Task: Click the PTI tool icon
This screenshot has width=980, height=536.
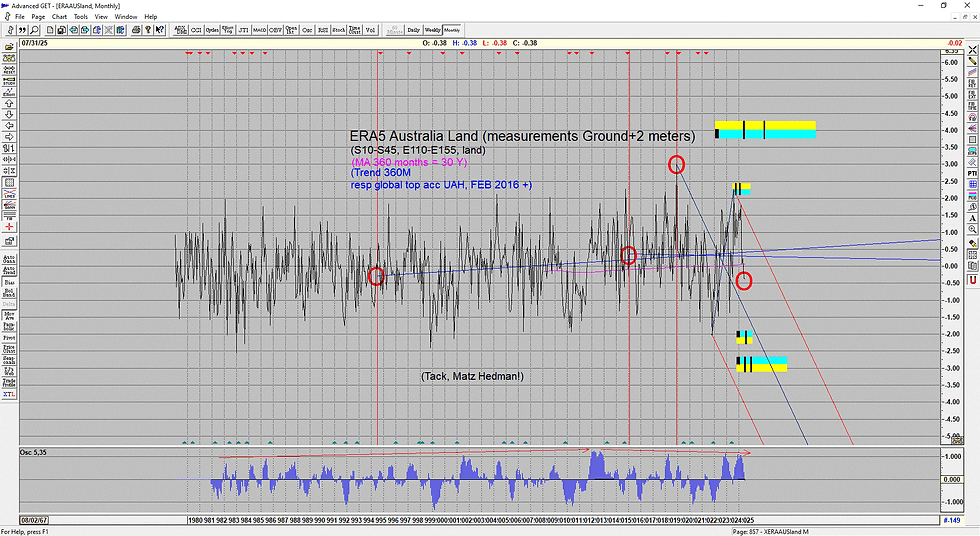Action: [972, 173]
